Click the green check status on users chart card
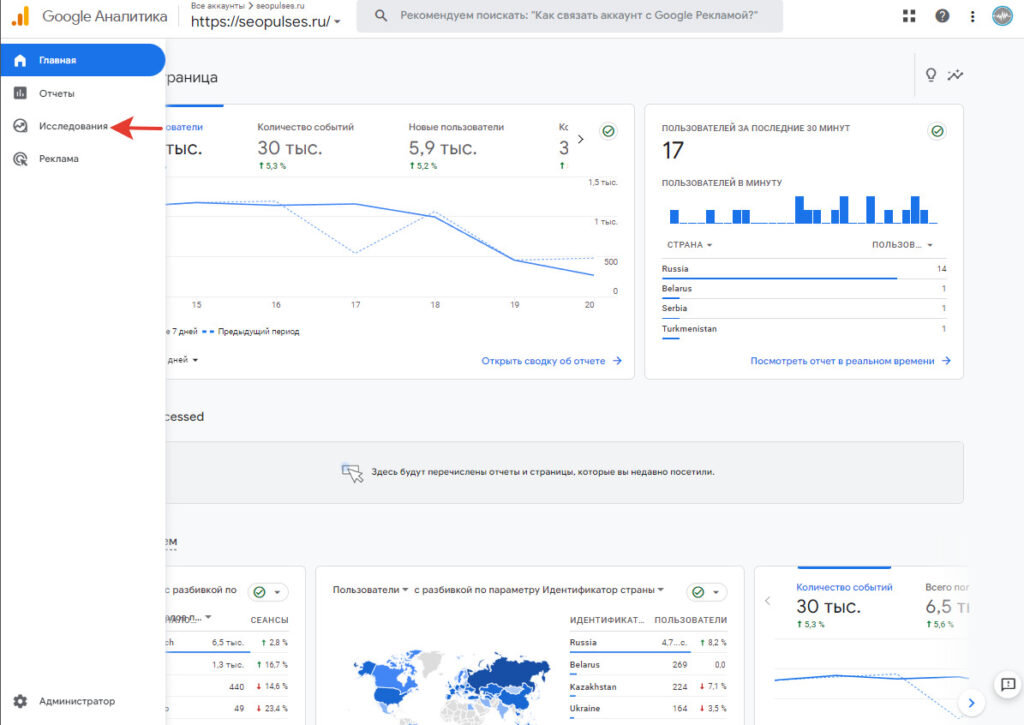The height and width of the screenshot is (725, 1024). pos(608,131)
